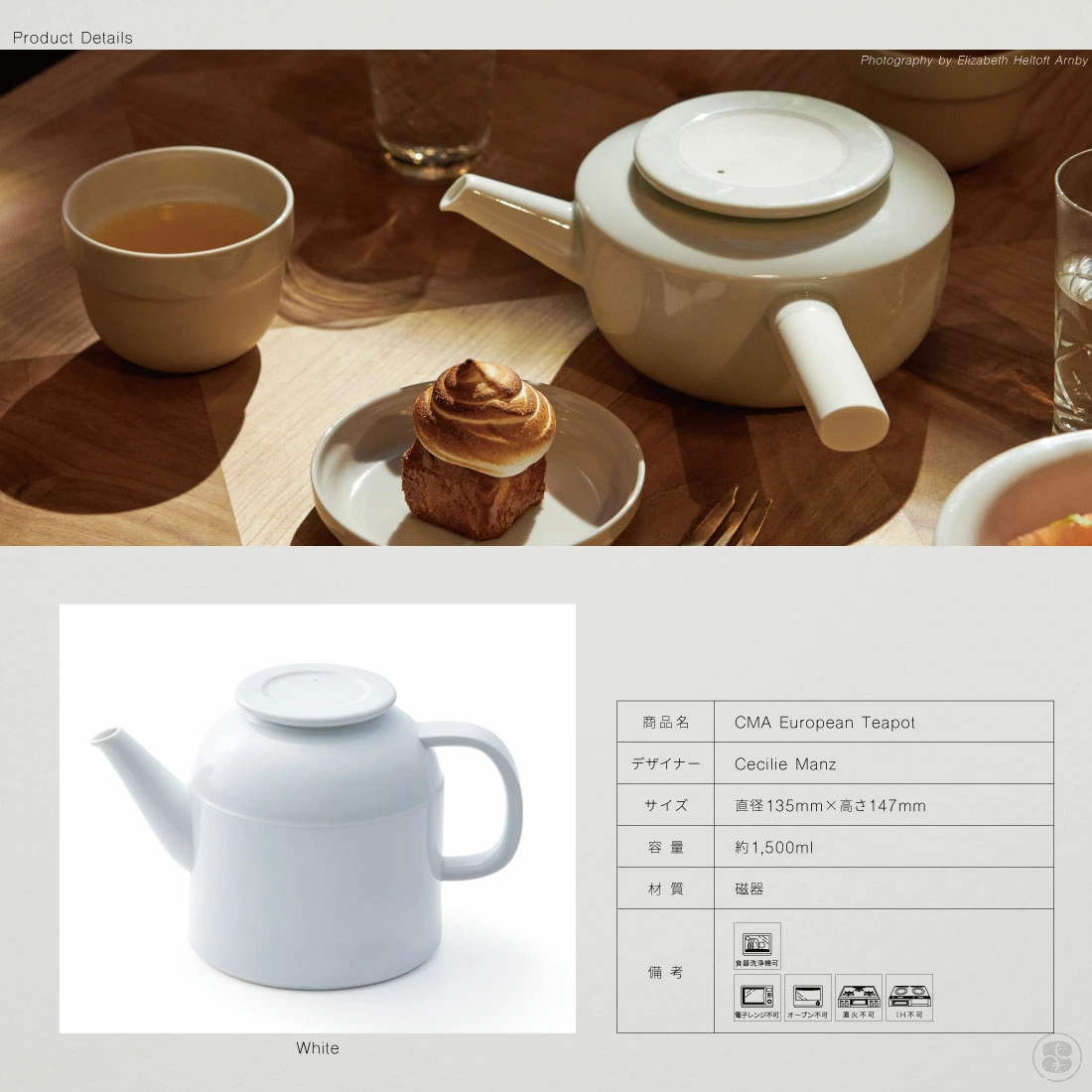Viewport: 1092px width, 1092px height.
Task: Click the round brand logo in corner
Action: click(x=1056, y=1056)
